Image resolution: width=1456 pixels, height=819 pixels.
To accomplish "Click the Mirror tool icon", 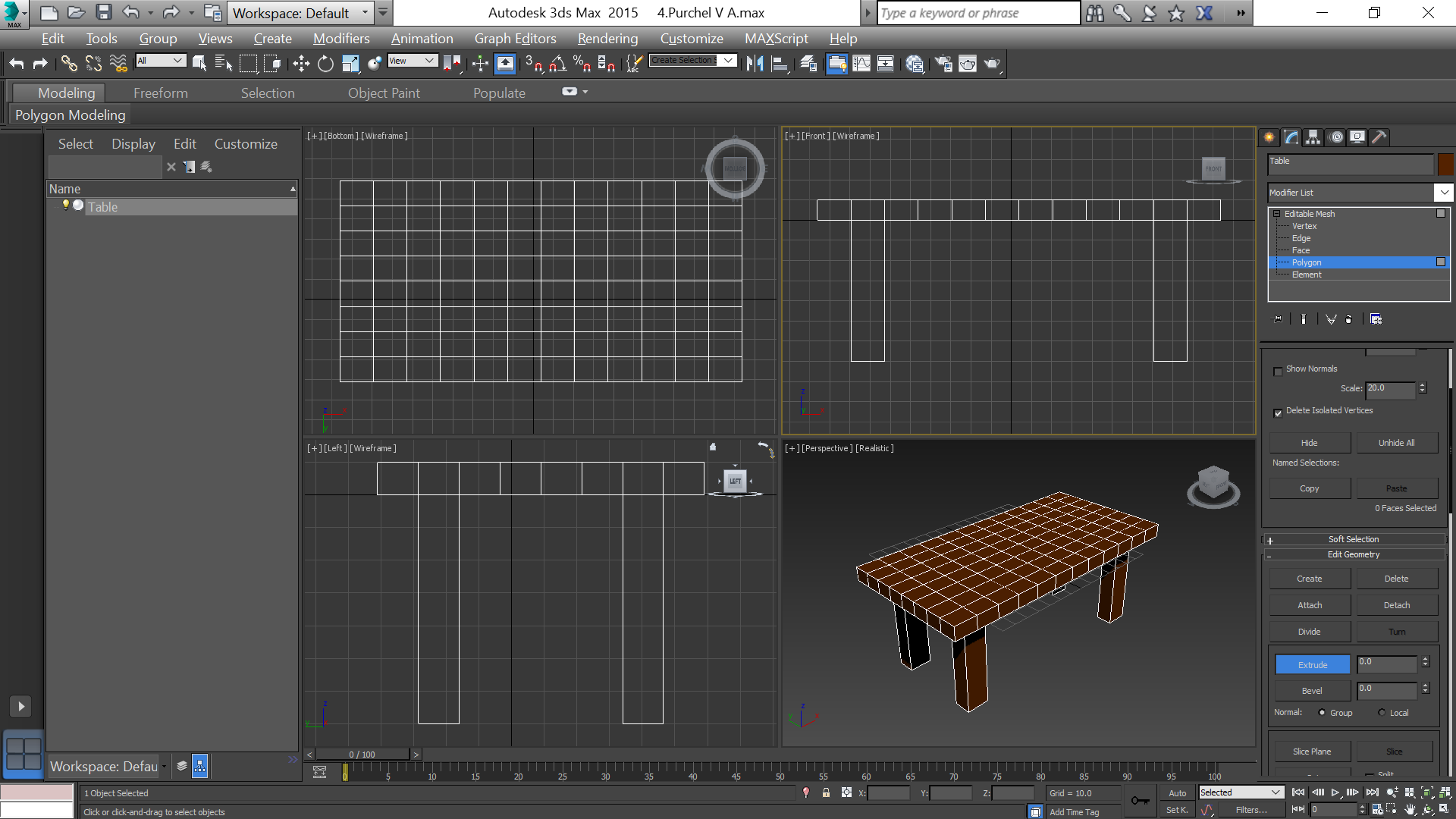I will (755, 64).
